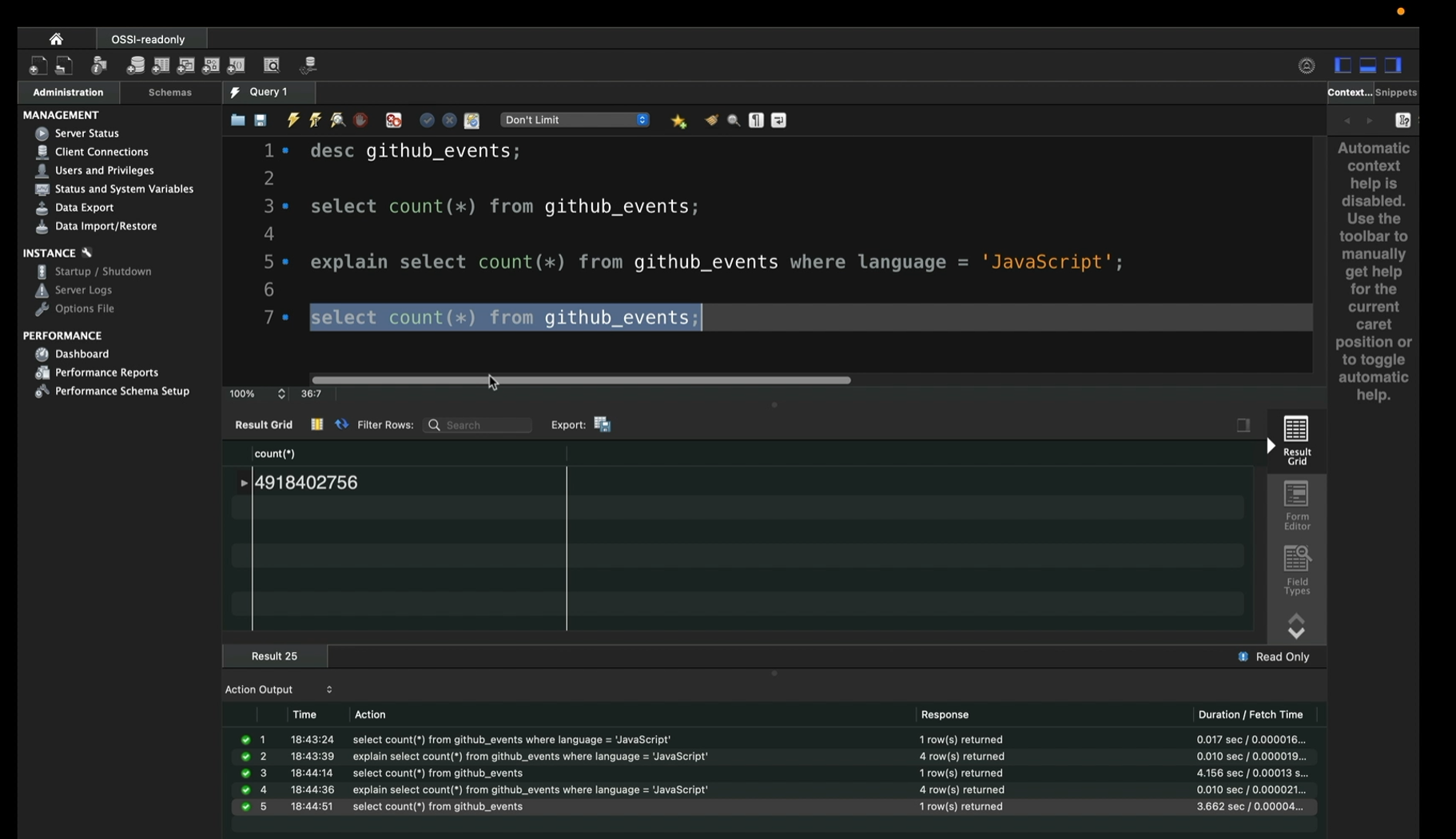
Task: Open the Don't Limit rows dropdown
Action: [x=575, y=120]
